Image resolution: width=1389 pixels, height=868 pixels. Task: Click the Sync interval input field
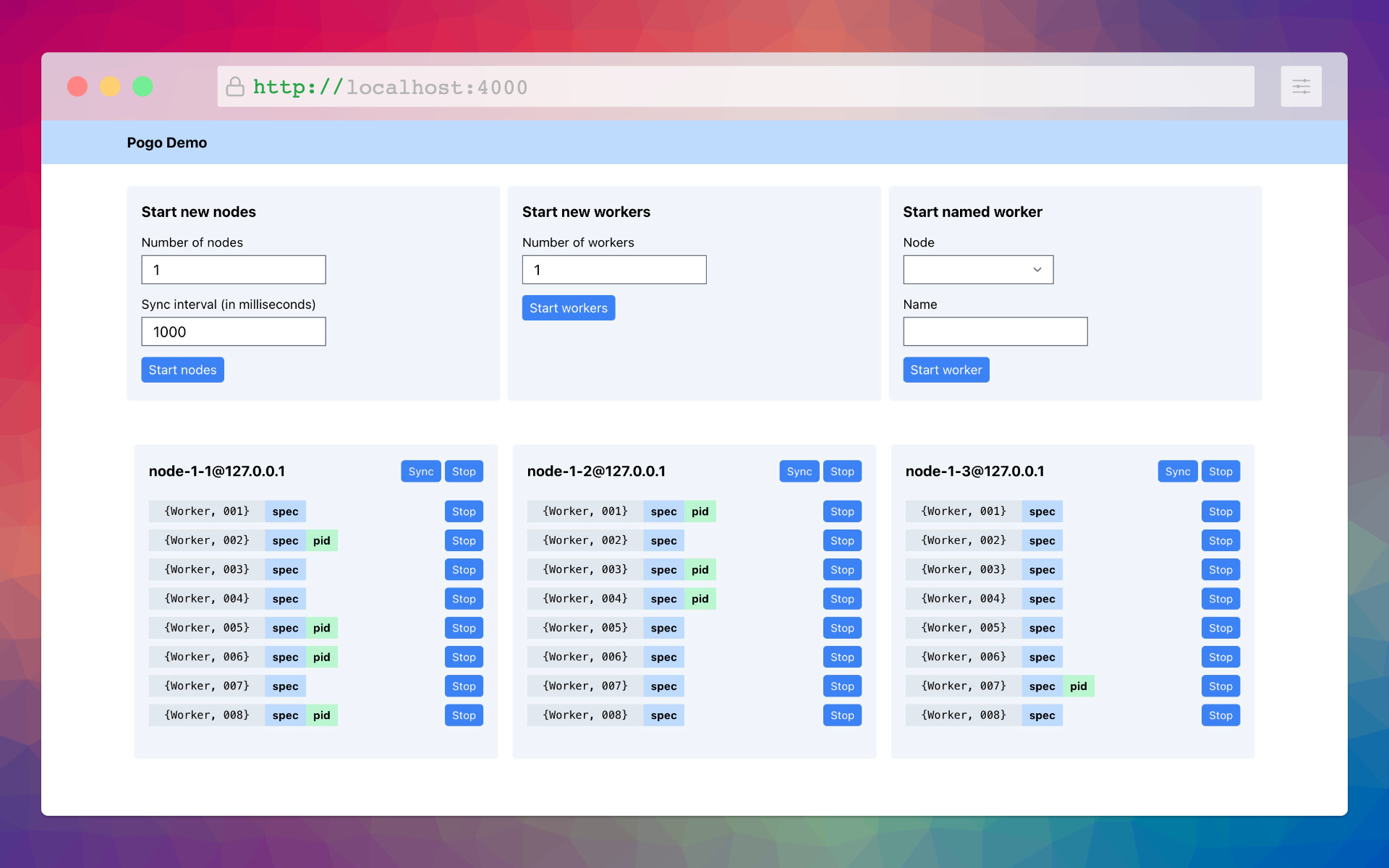[x=233, y=332]
